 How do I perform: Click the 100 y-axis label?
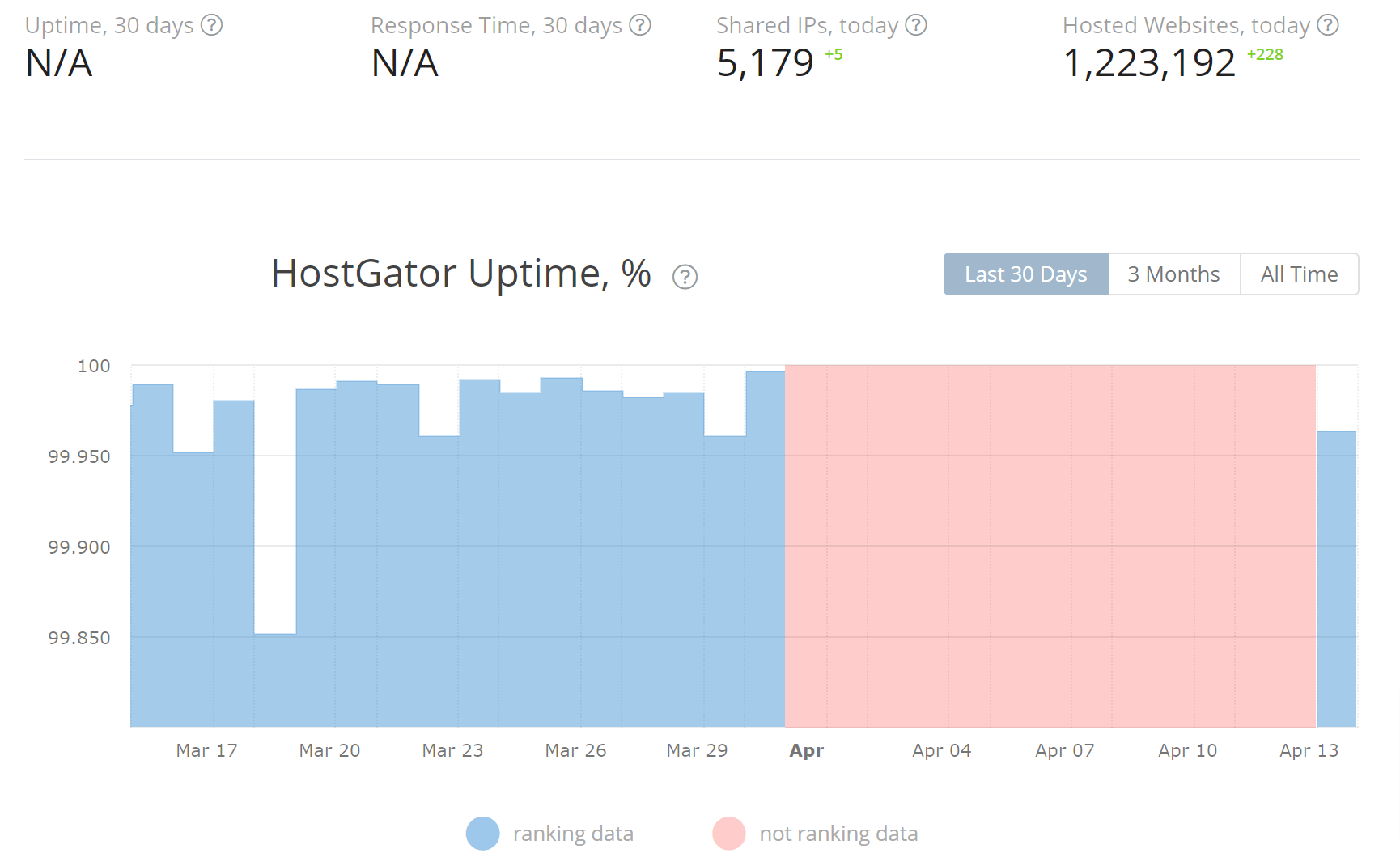[94, 366]
